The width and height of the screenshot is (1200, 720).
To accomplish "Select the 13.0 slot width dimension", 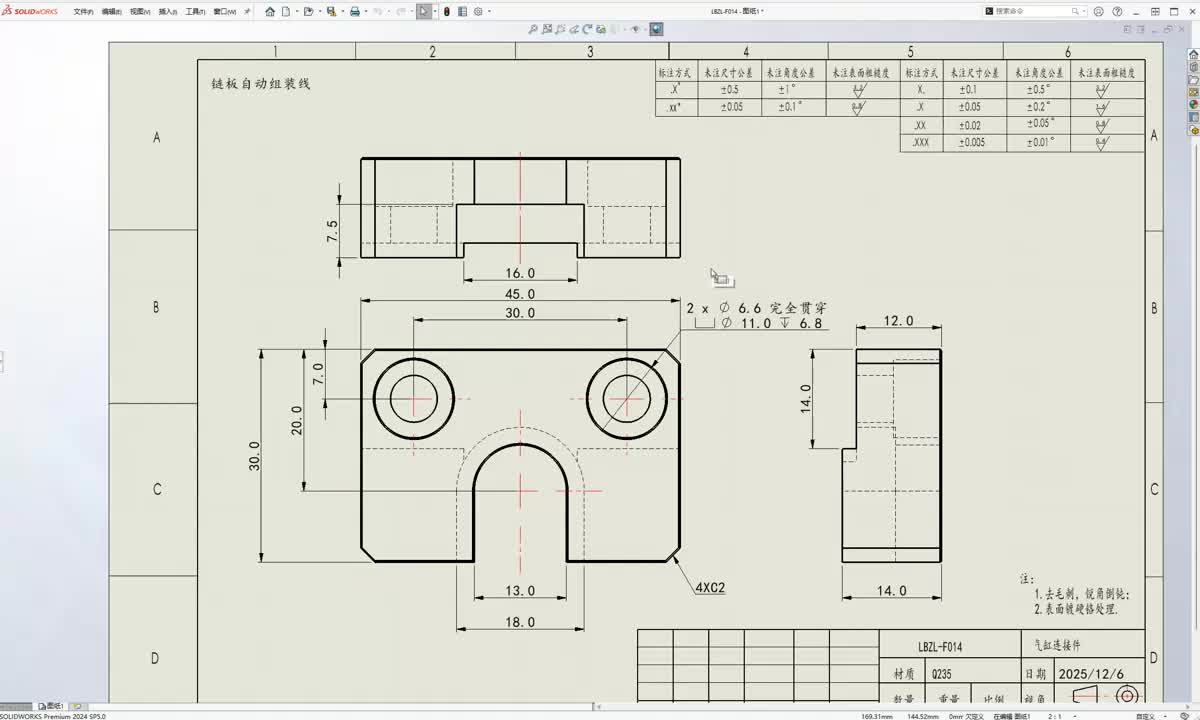I will (520, 591).
